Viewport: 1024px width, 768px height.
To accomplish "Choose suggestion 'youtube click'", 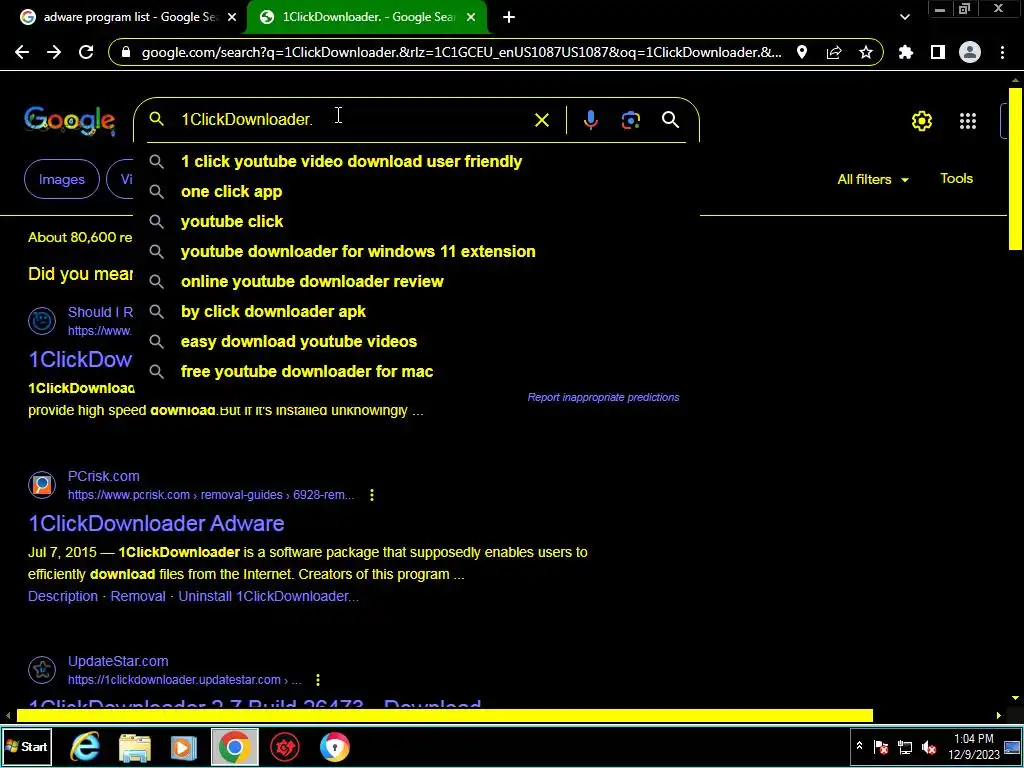I will pos(417,221).
